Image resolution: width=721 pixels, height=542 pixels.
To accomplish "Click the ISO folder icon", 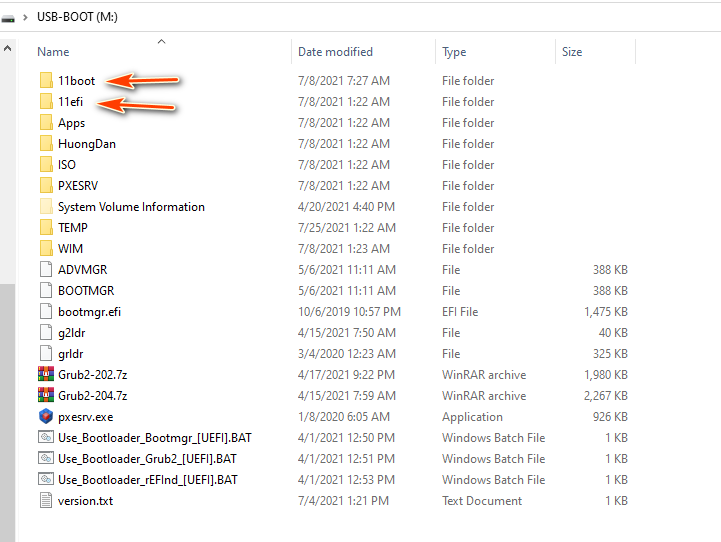I will 46,165.
